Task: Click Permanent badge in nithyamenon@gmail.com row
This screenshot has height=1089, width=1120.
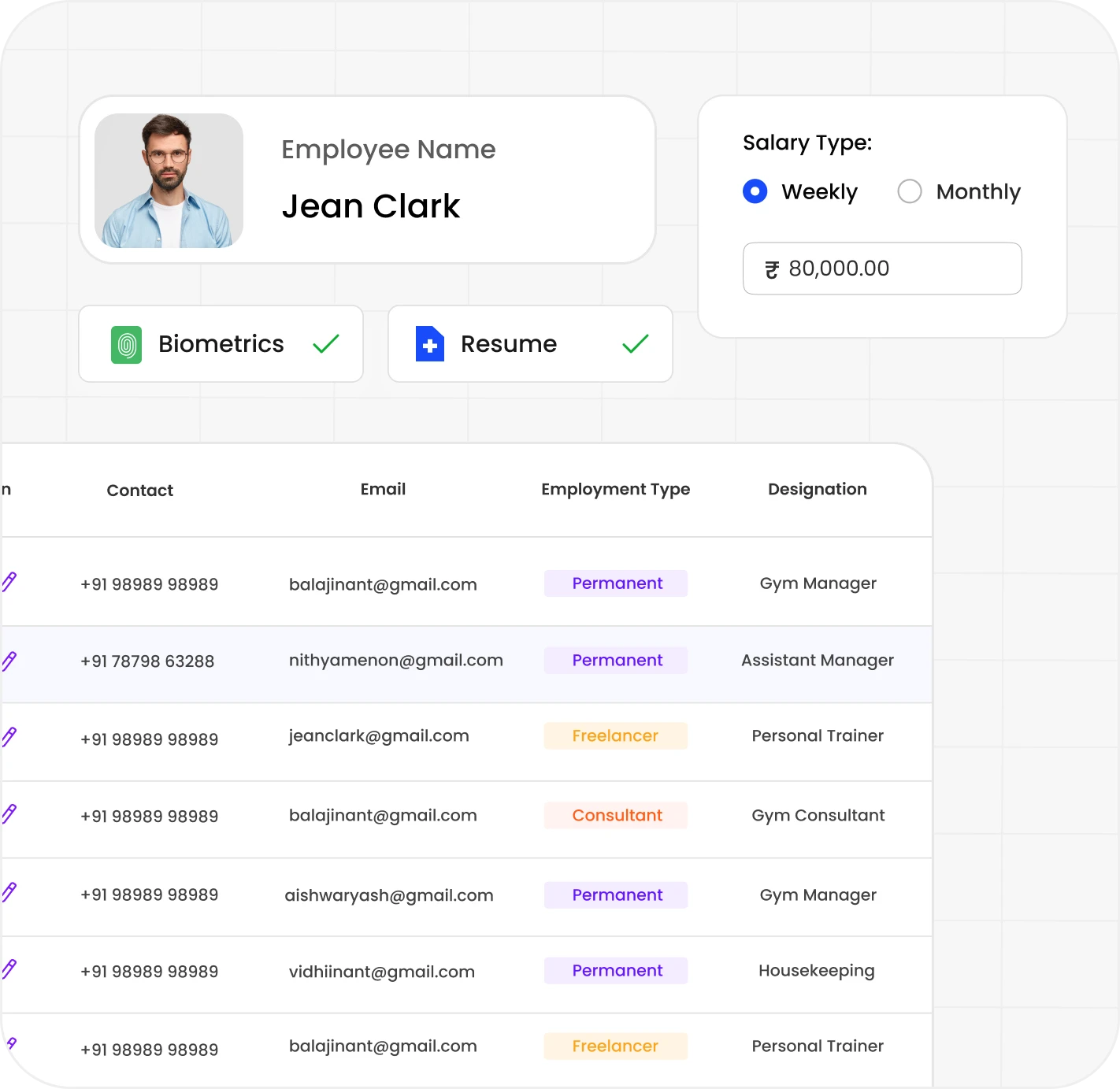Action: click(616, 661)
